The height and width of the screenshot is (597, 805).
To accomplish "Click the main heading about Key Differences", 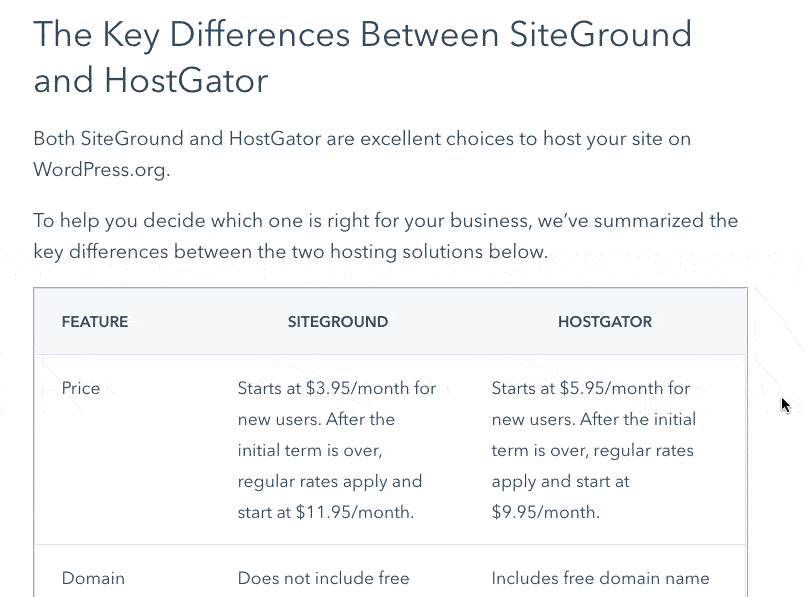I will (362, 35).
